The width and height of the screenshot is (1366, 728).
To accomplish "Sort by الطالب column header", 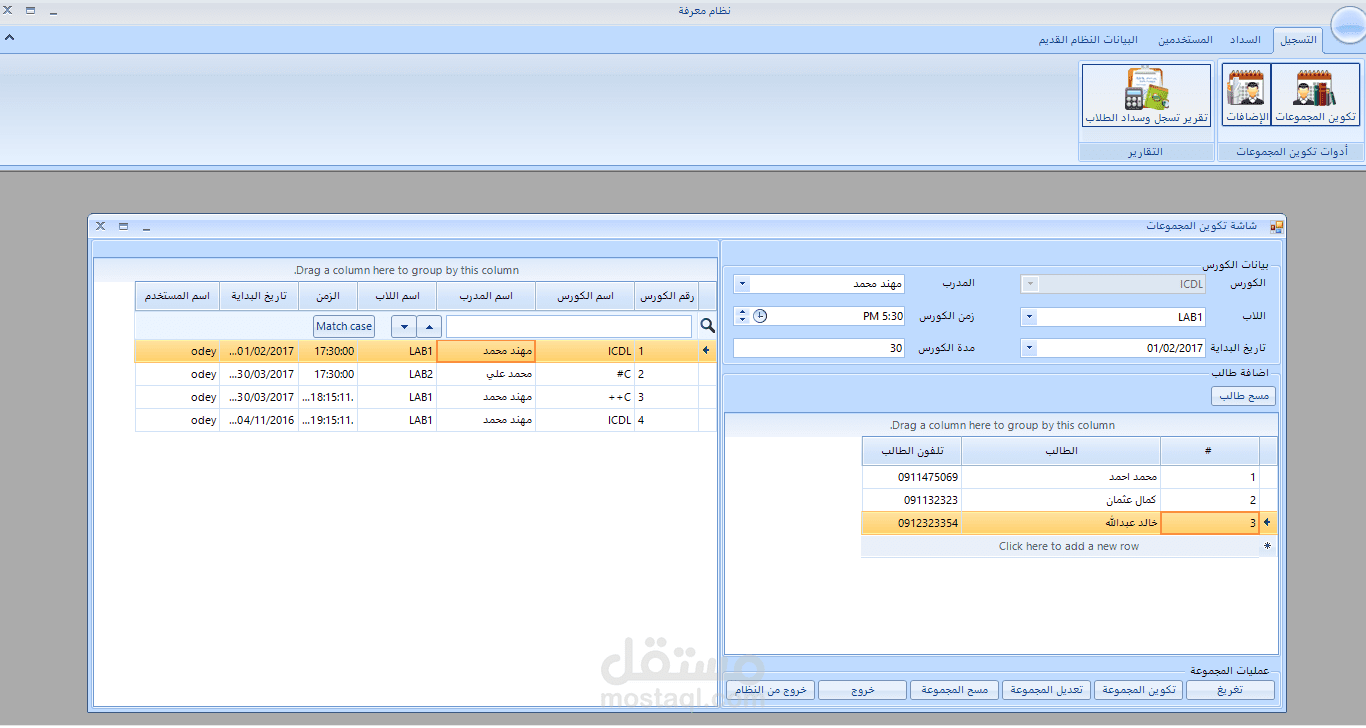I will pos(1061,451).
